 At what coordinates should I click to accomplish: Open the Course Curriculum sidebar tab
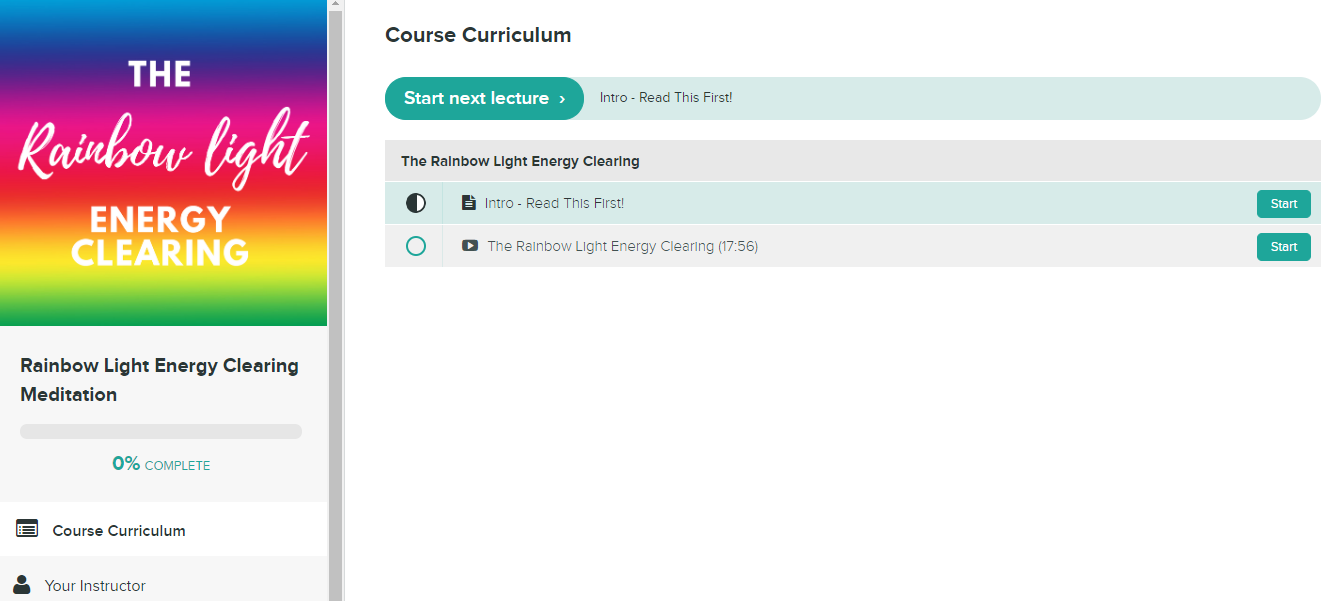pyautogui.click(x=164, y=530)
